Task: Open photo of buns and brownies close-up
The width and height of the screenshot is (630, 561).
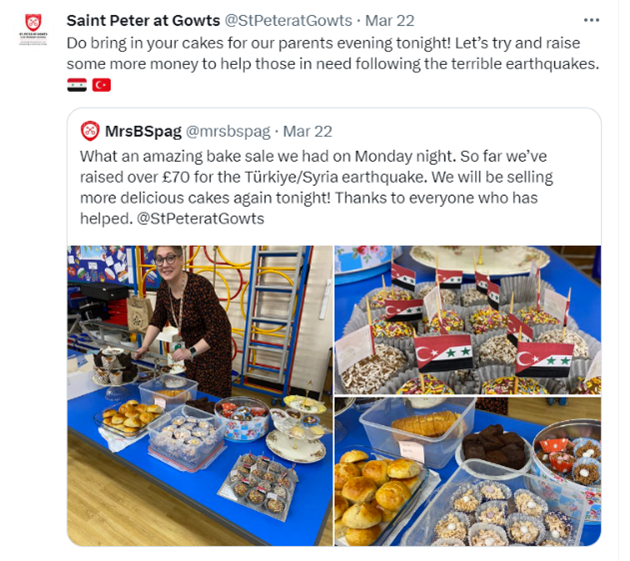Action: tap(468, 471)
